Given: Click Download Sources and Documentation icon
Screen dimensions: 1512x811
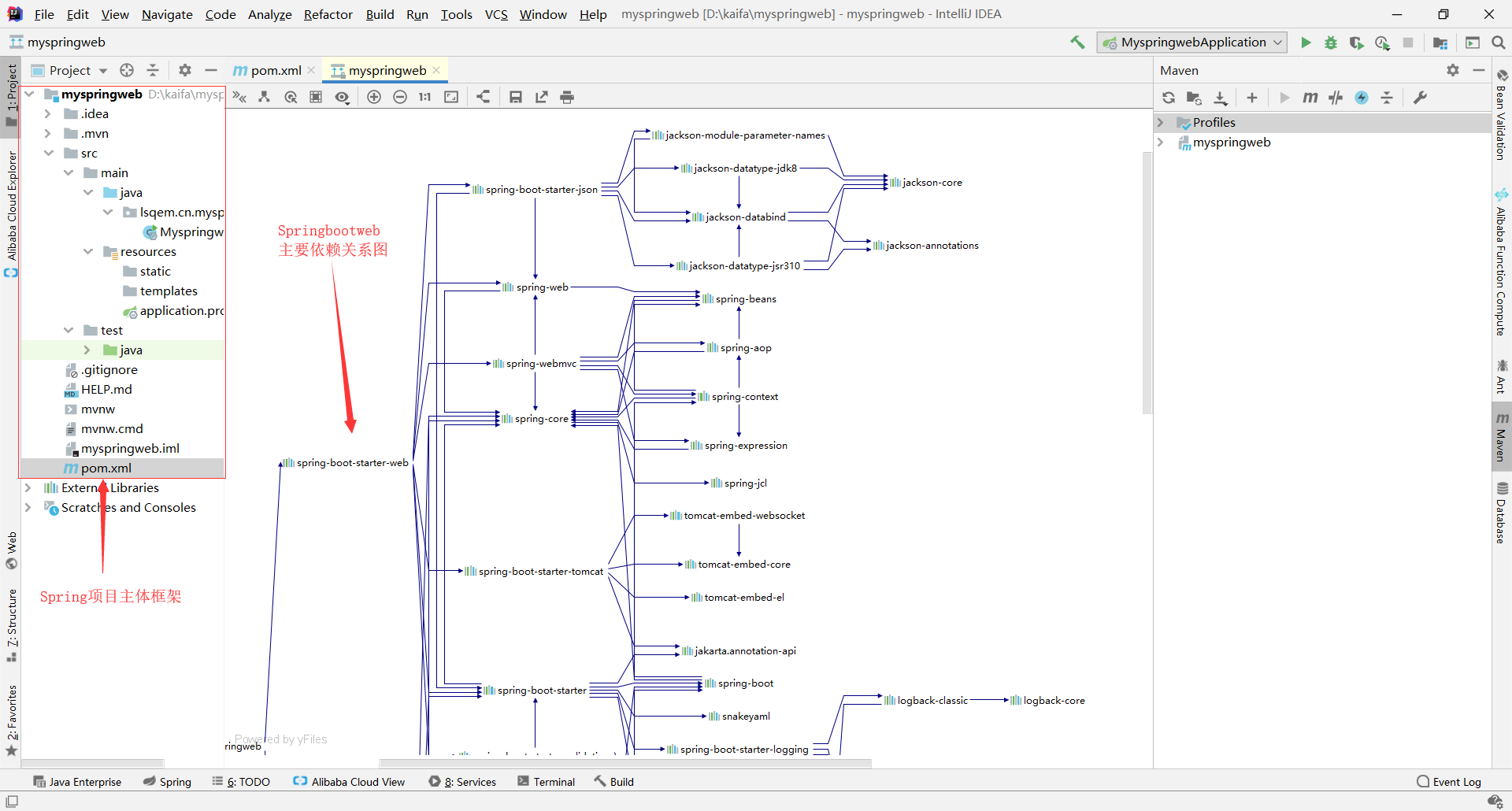Looking at the screenshot, I should point(1221,98).
